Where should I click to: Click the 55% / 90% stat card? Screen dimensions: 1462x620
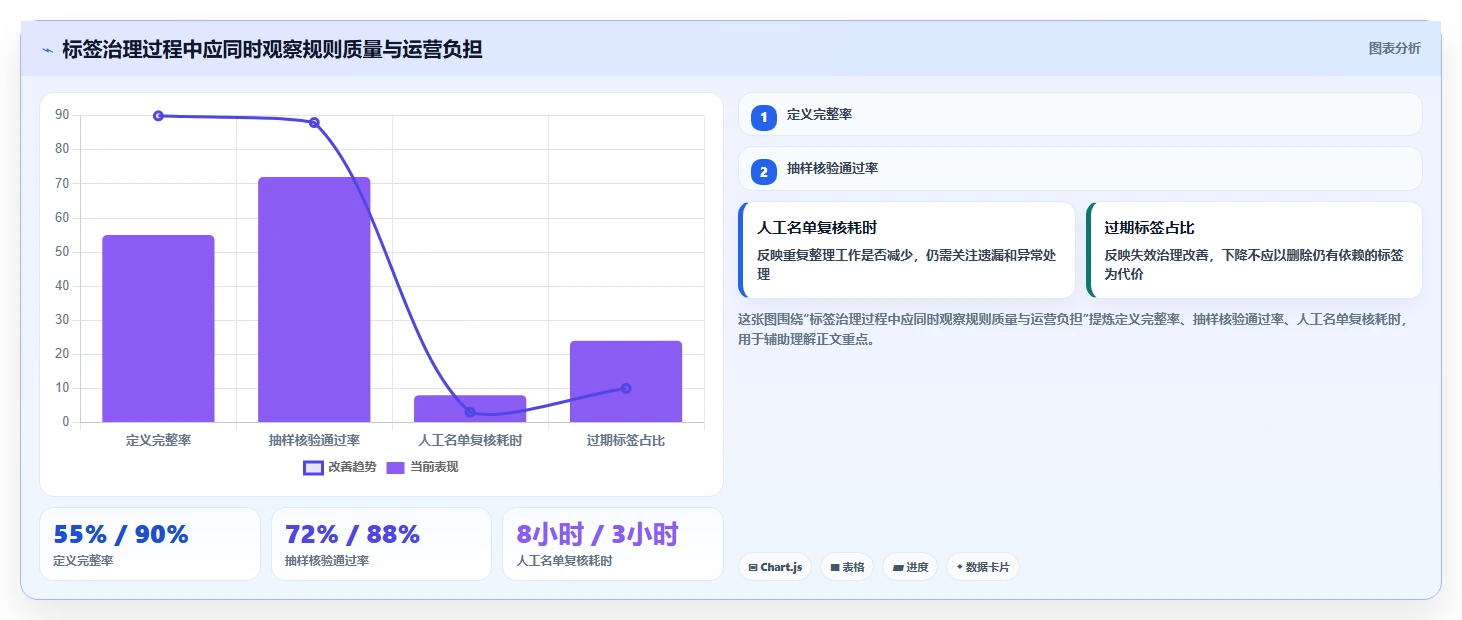click(x=150, y=544)
